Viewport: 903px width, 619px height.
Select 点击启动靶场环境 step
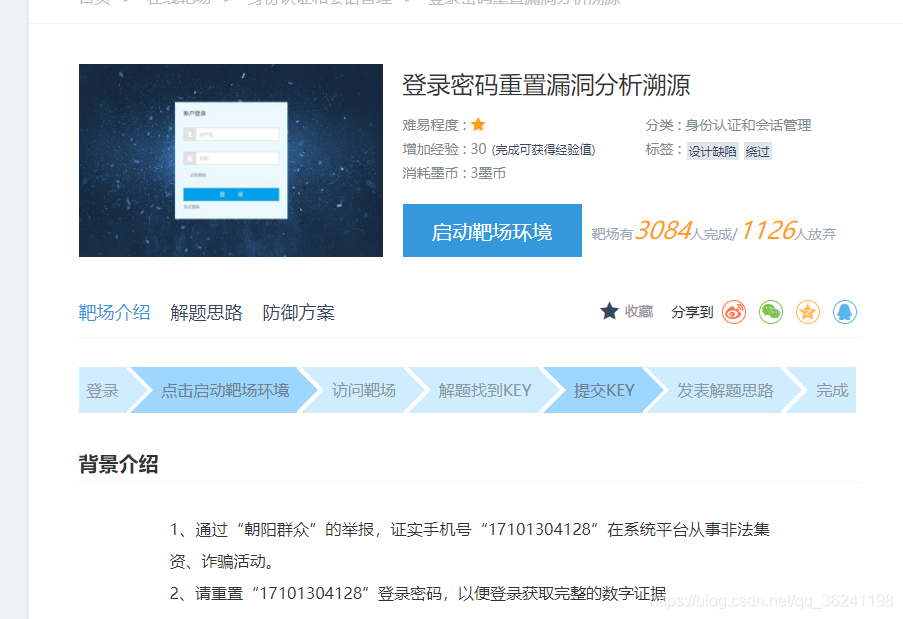click(x=225, y=390)
